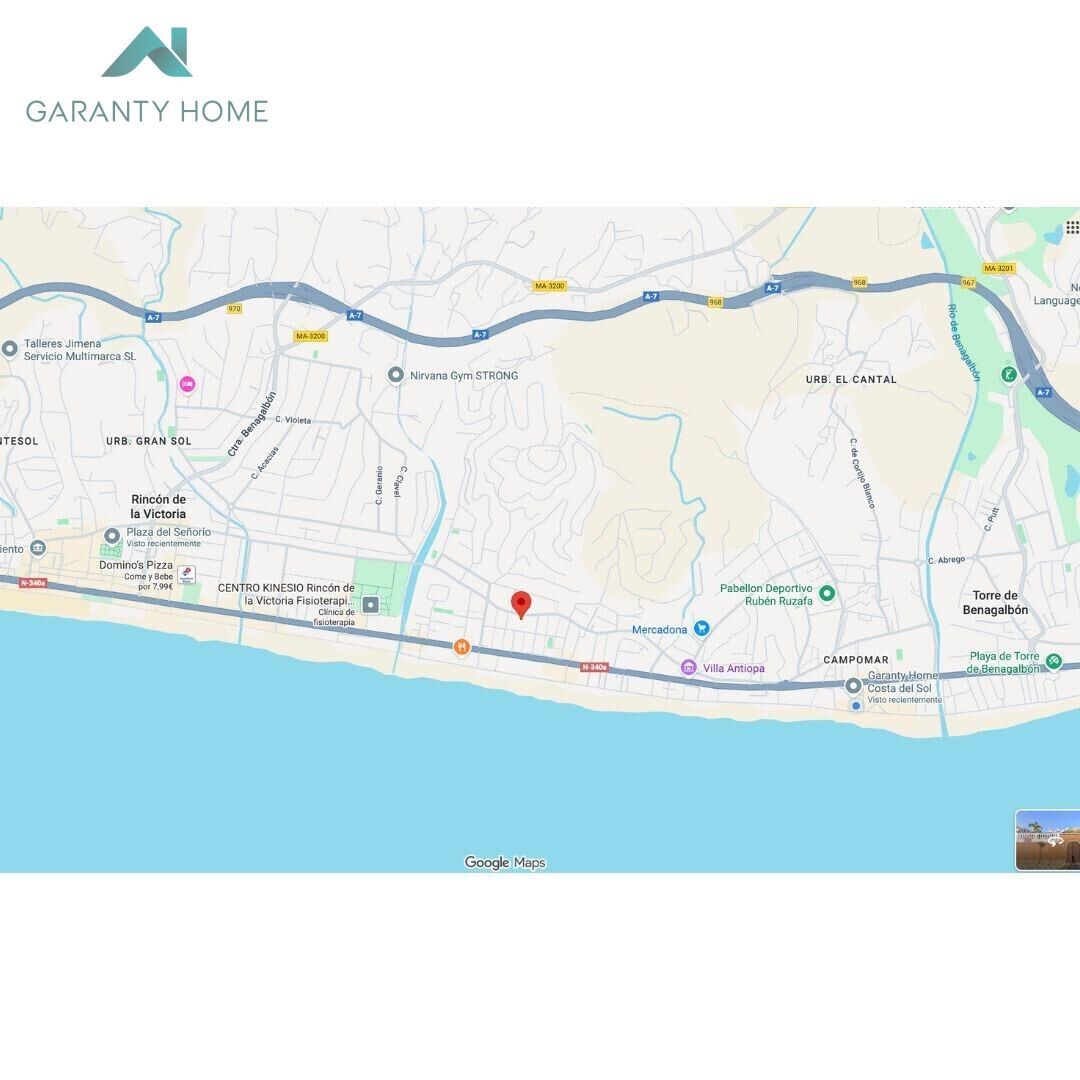Click the Domino's Pizza logo marker

click(186, 574)
